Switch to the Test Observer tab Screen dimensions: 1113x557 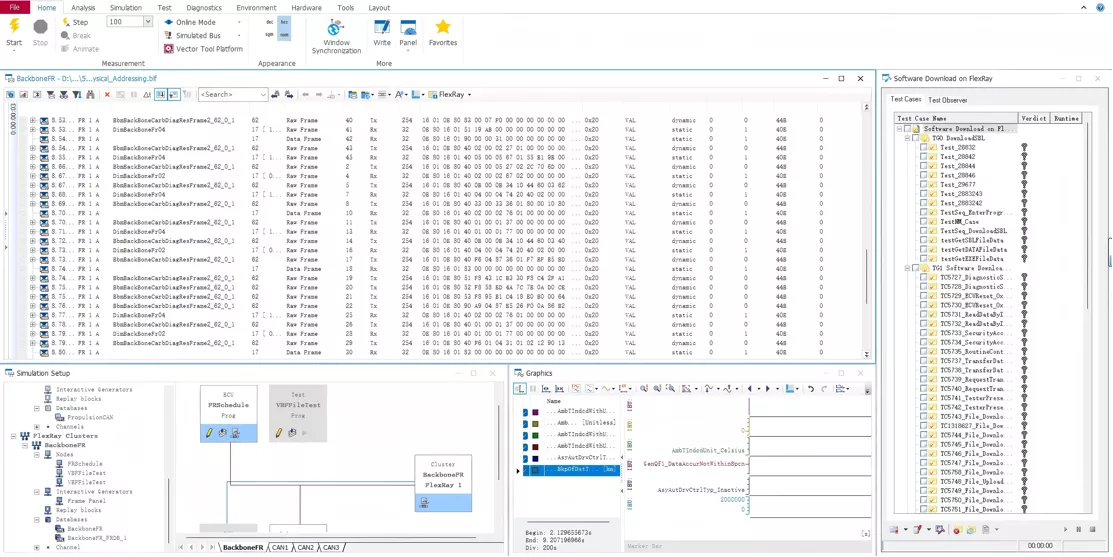click(x=948, y=100)
